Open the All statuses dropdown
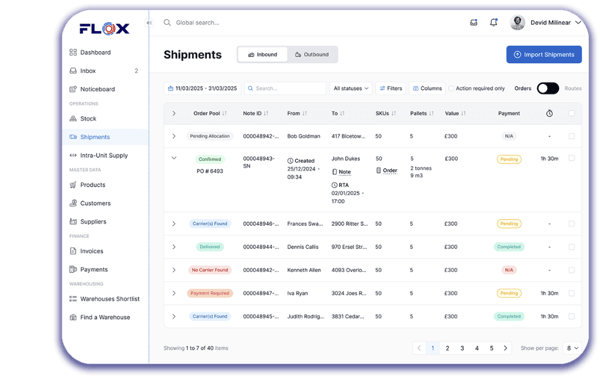This screenshot has width=600, height=378. pyautogui.click(x=351, y=88)
